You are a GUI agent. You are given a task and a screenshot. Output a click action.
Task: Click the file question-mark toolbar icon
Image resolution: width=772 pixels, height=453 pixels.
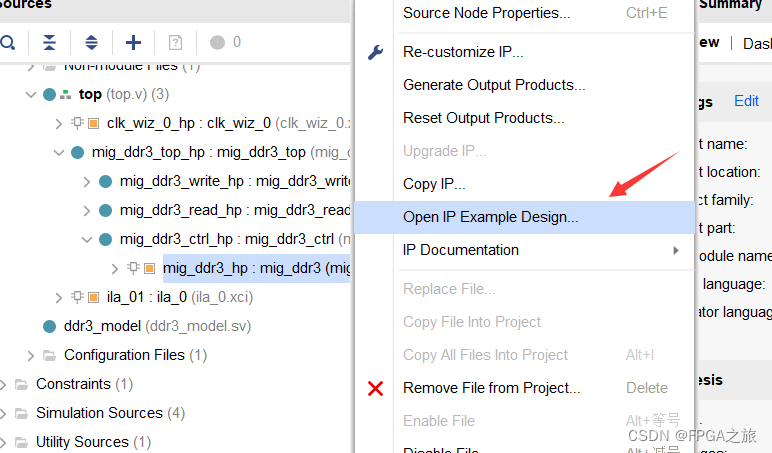pyautogui.click(x=175, y=43)
